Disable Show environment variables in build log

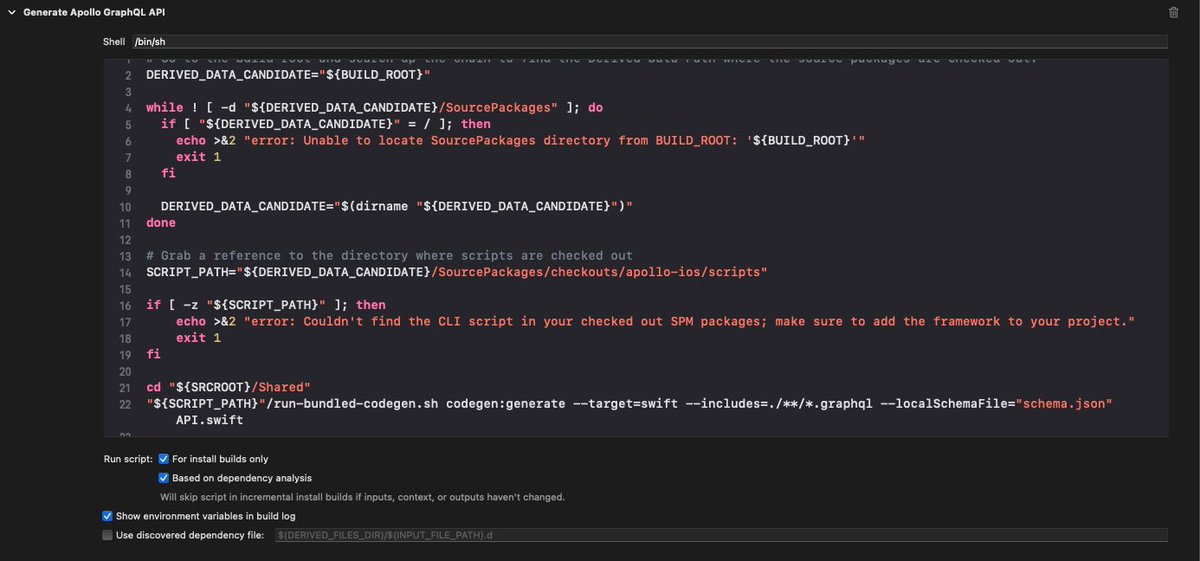pos(107,516)
